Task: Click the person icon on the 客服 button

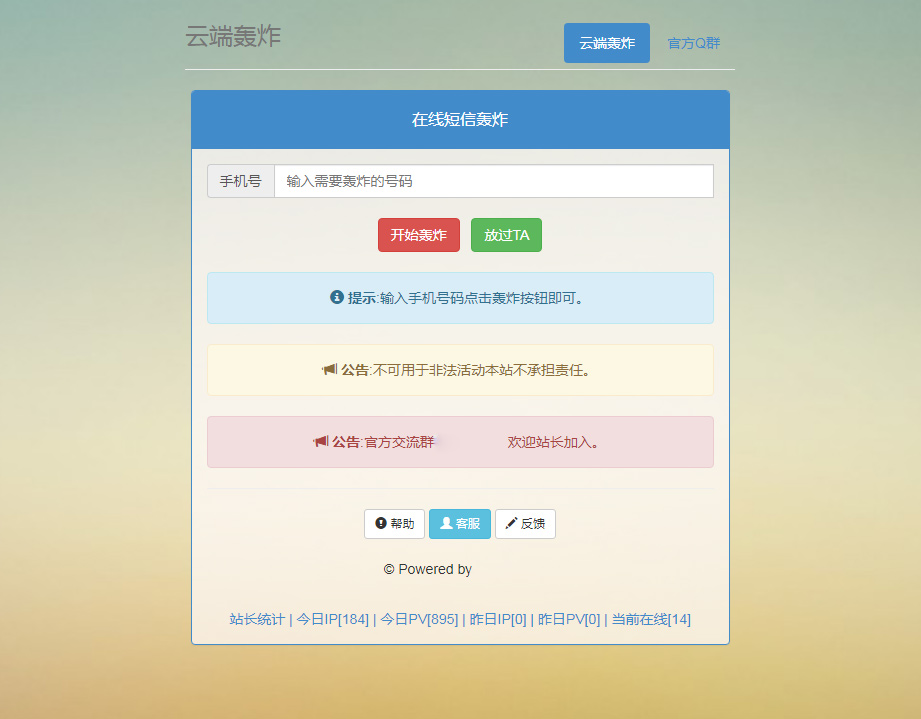Action: click(449, 523)
